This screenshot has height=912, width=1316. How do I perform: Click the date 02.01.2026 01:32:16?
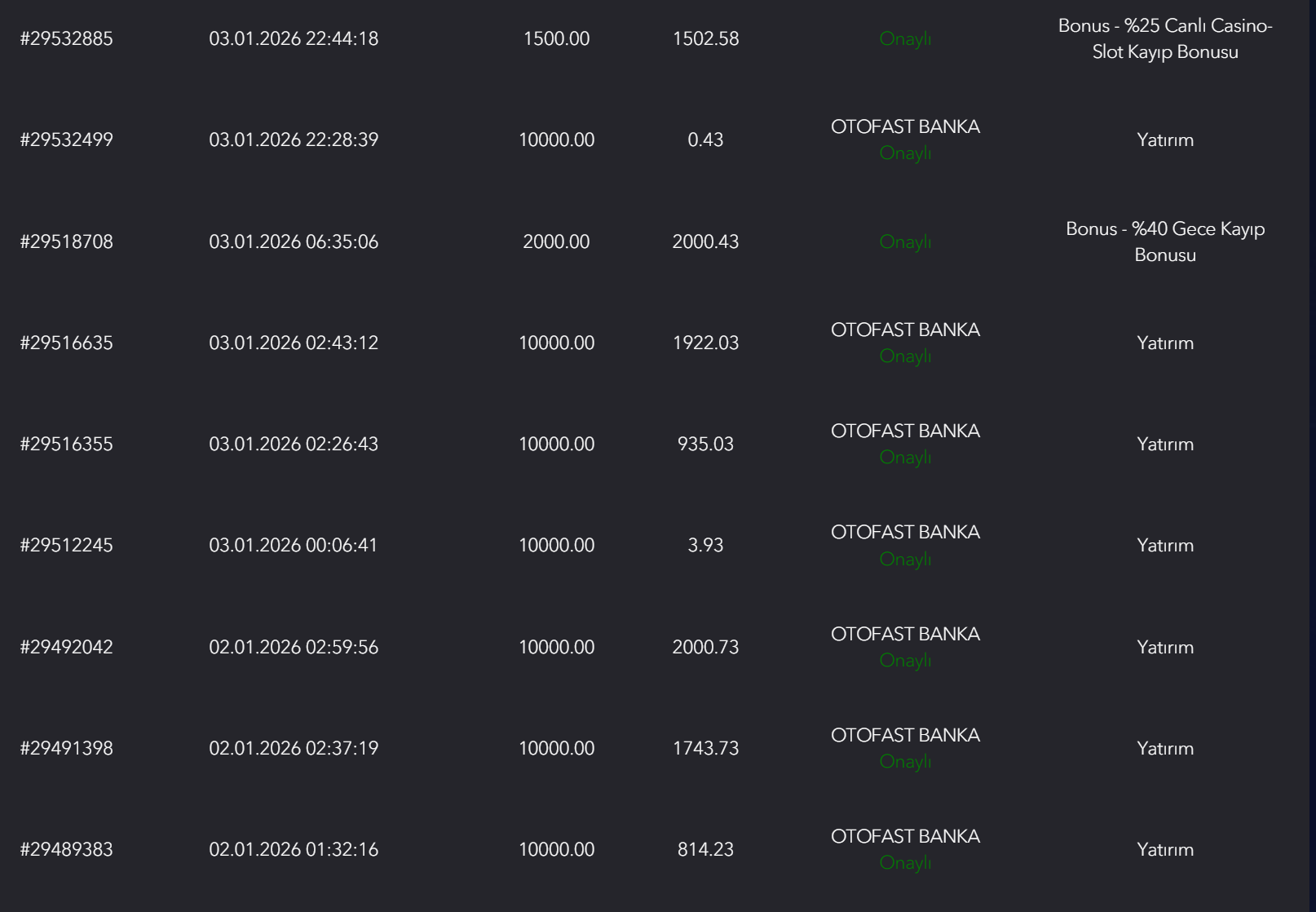tap(294, 849)
